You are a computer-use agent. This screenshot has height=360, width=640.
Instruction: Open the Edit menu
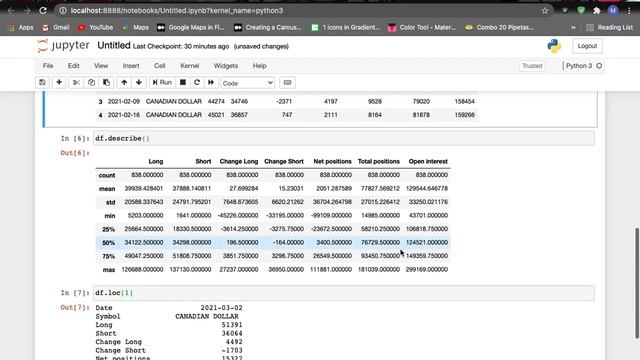click(73, 66)
